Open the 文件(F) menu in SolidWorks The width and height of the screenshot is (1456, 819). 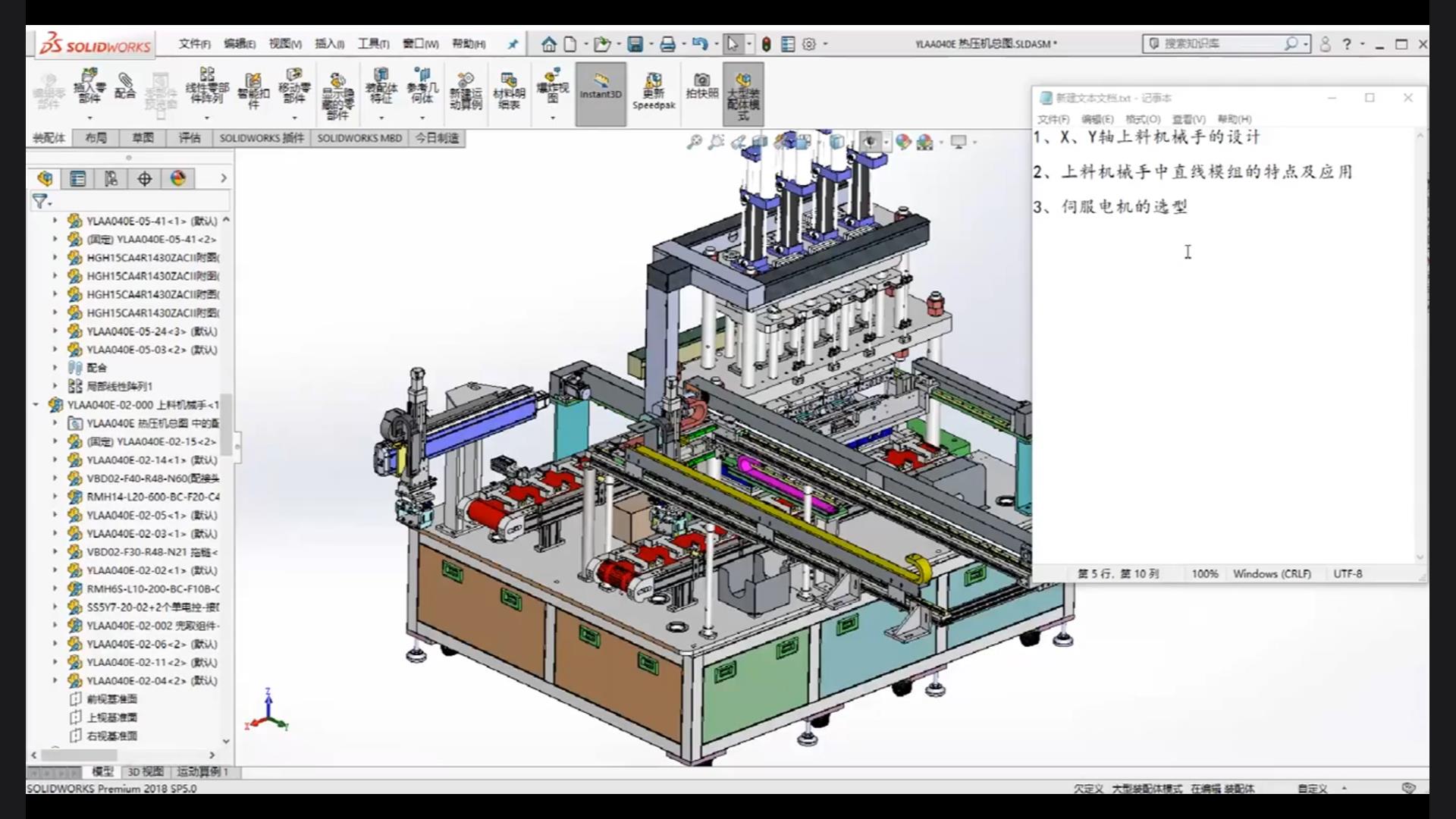pos(195,44)
